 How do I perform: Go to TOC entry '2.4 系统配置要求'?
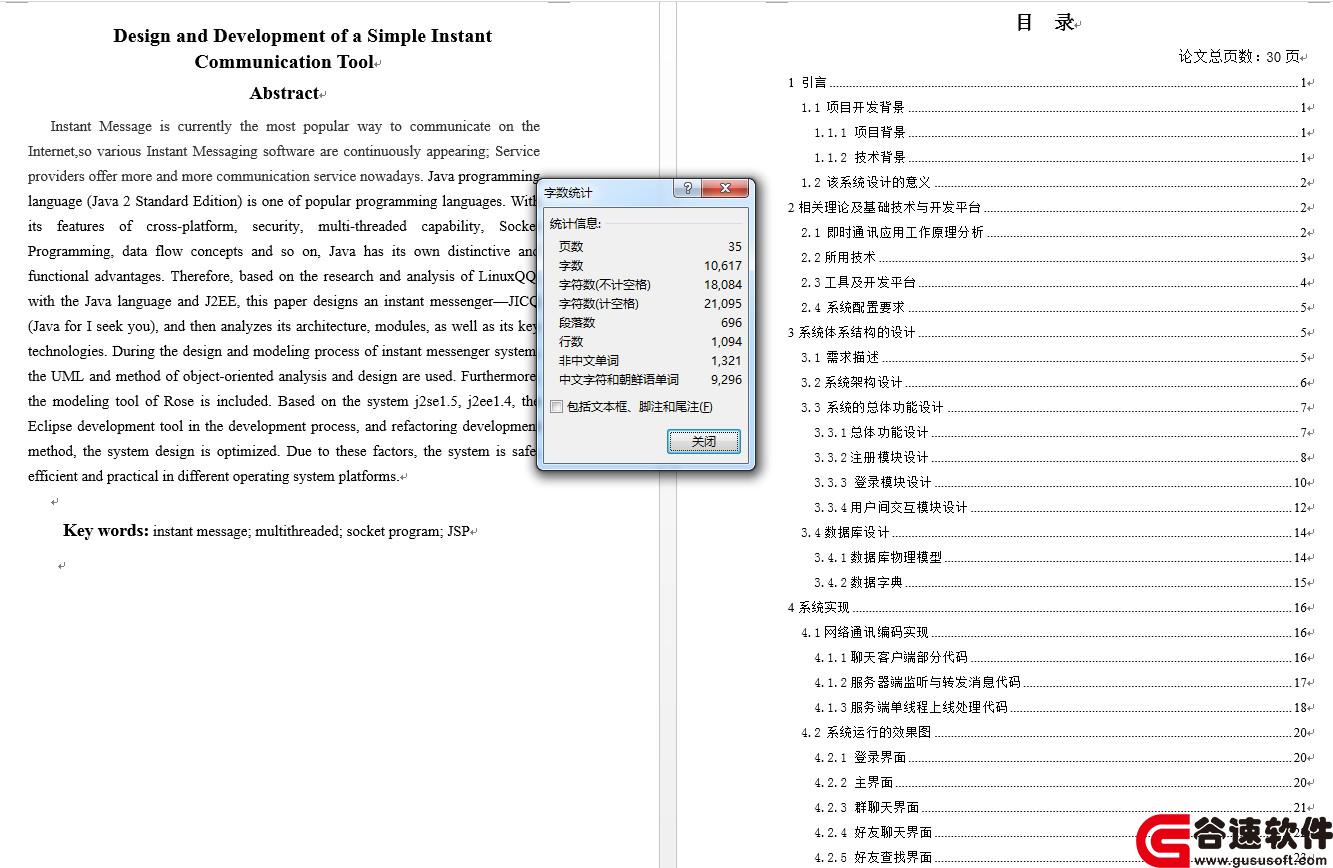tap(1054, 307)
